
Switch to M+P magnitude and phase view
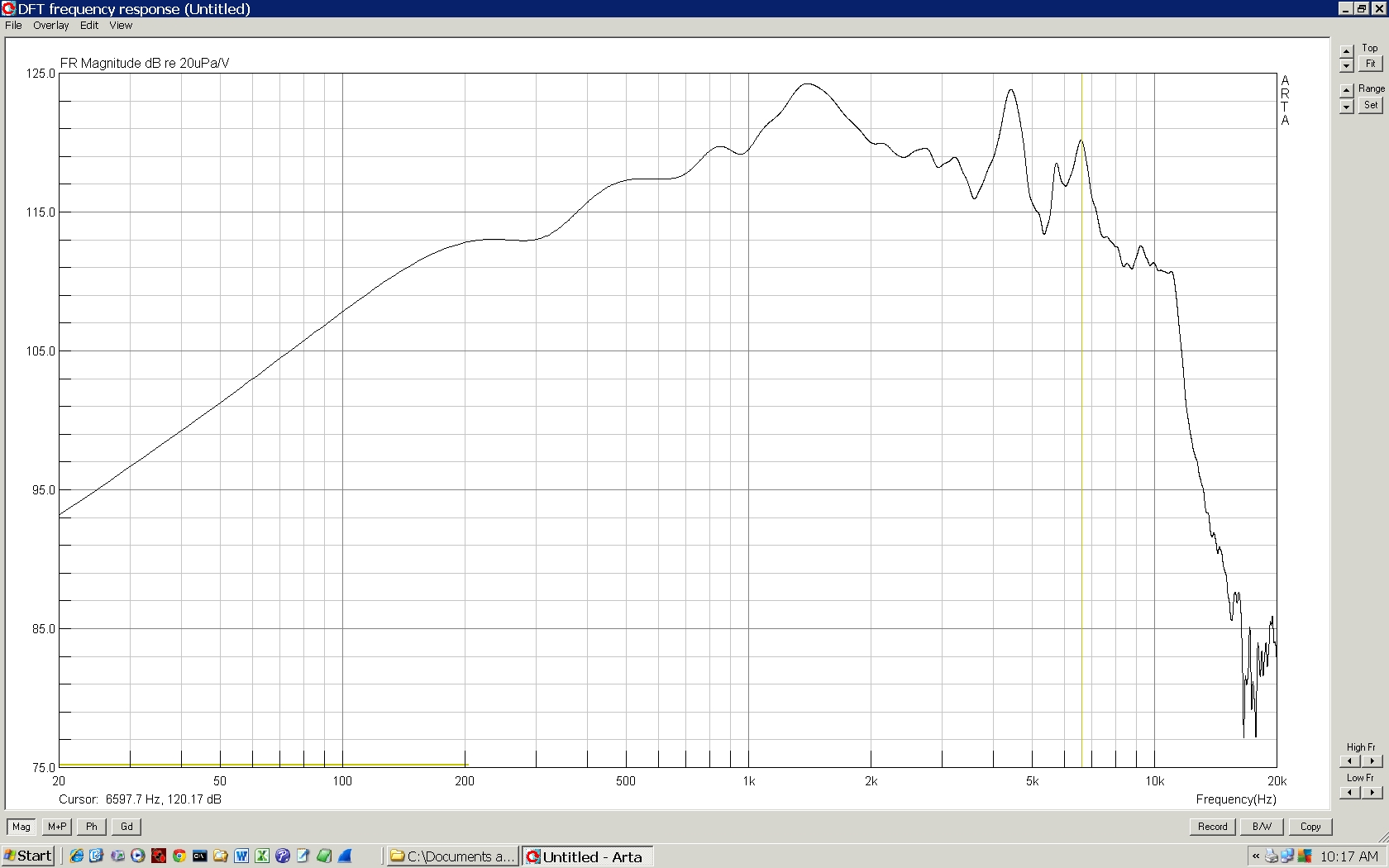(x=56, y=827)
